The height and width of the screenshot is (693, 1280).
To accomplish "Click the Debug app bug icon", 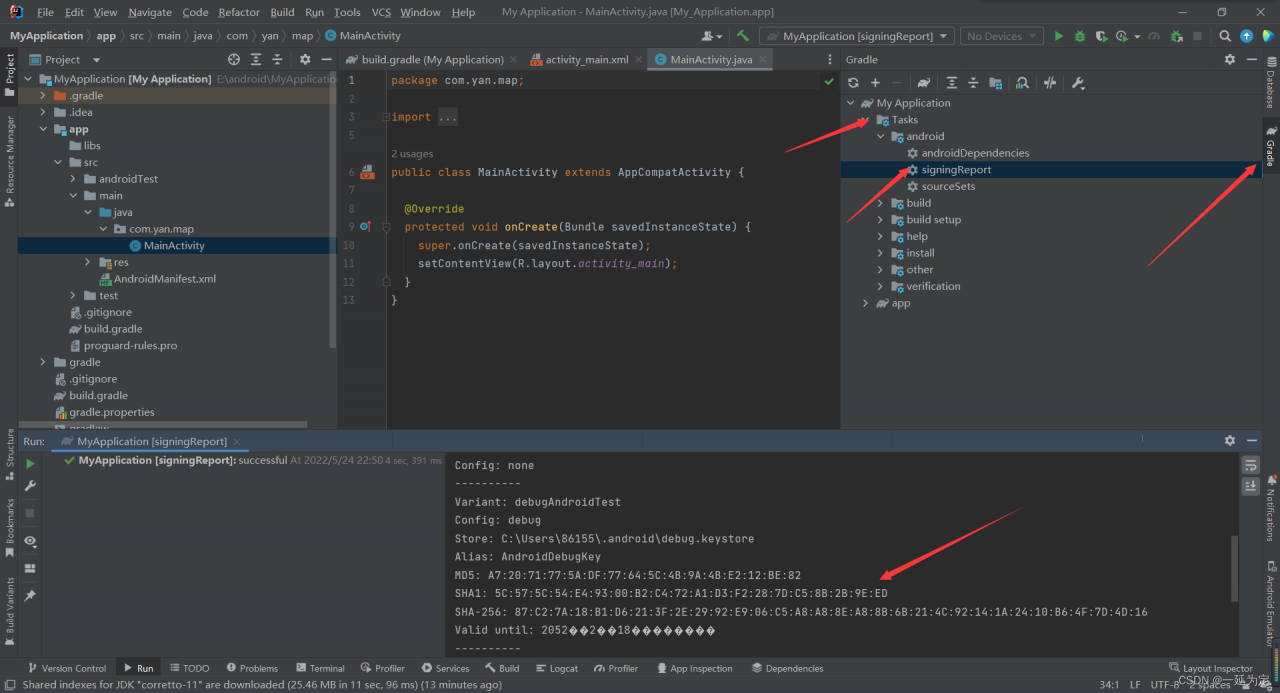I will pos(1080,36).
